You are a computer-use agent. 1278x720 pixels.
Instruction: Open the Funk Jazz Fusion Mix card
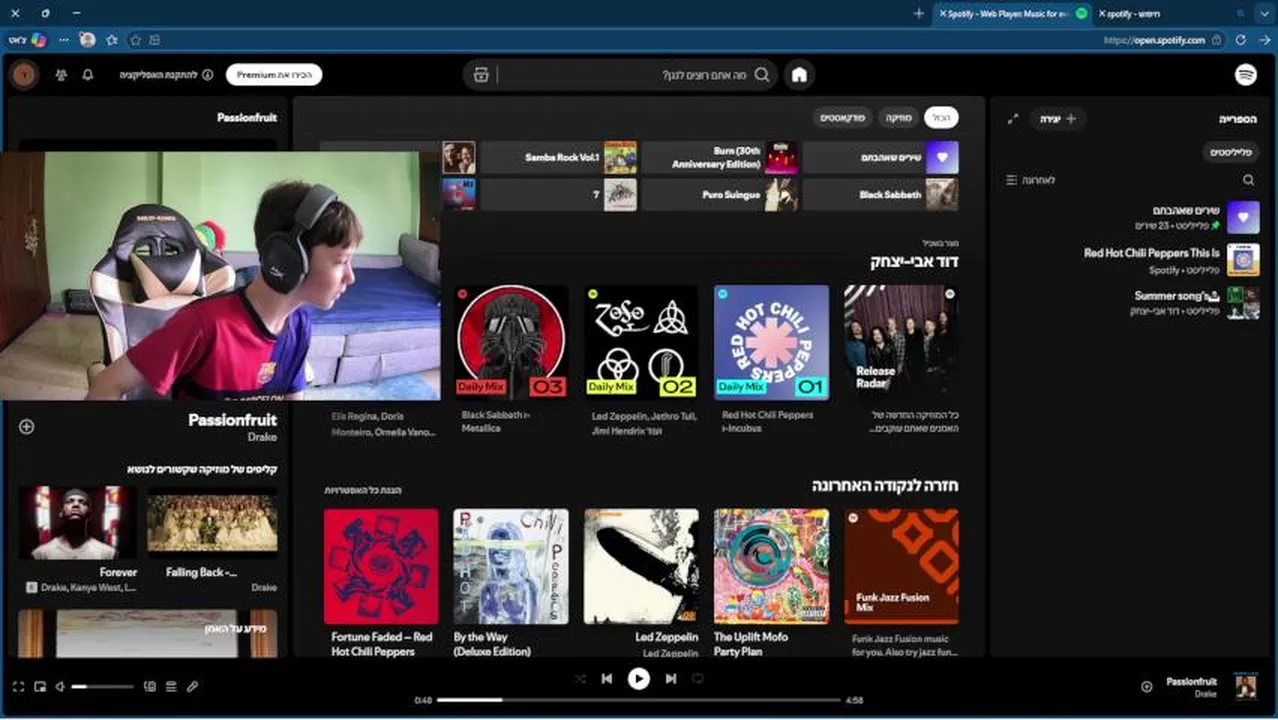coord(901,581)
